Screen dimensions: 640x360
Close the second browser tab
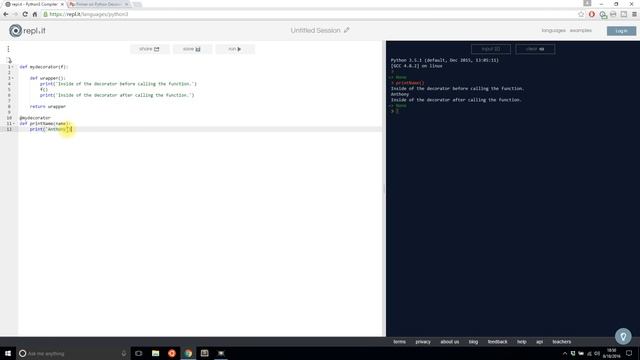[127, 4]
